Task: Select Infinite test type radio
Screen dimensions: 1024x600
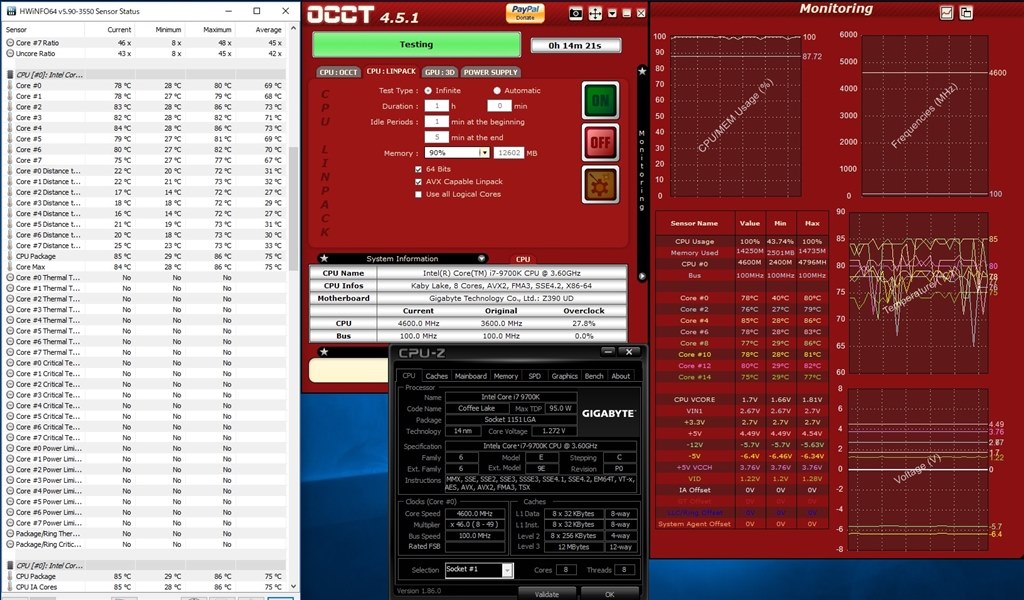Action: [x=428, y=91]
